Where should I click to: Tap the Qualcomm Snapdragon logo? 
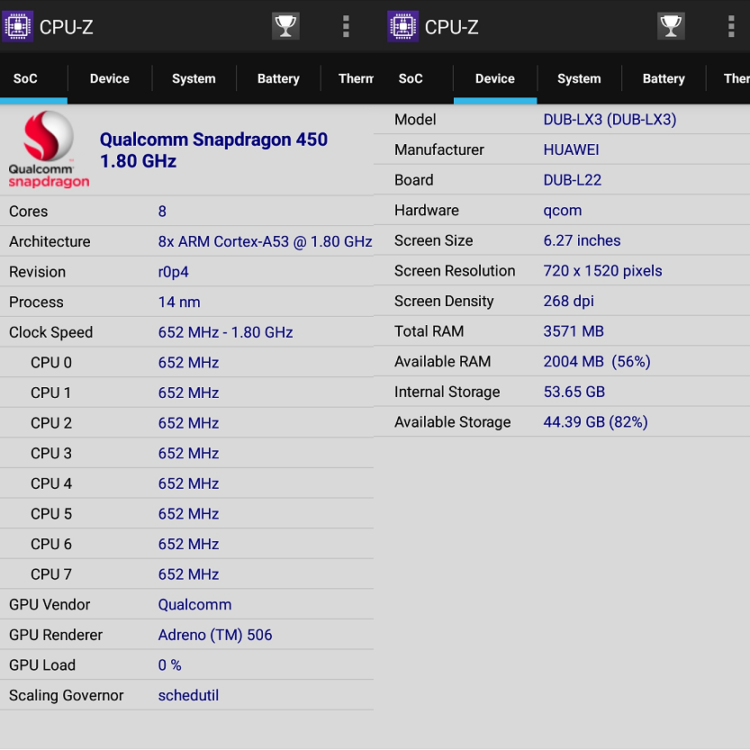49,150
